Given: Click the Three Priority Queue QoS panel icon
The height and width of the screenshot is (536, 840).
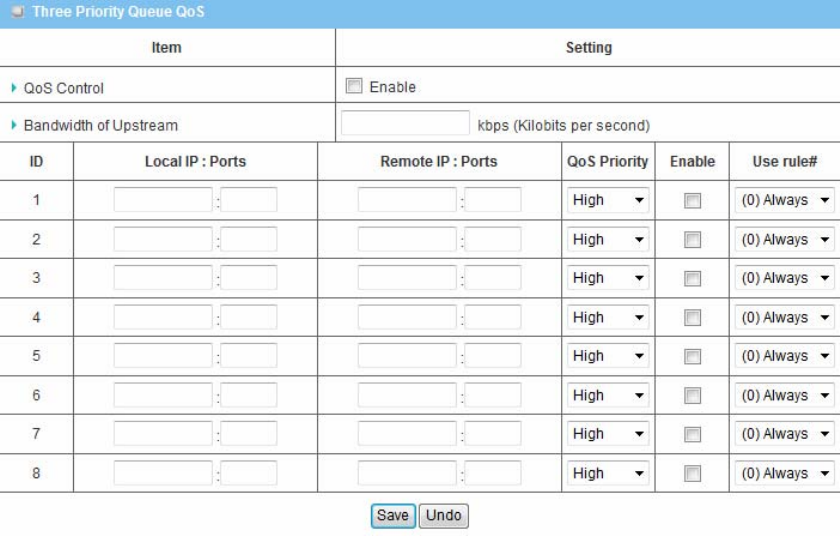Looking at the screenshot, I should 17,12.
